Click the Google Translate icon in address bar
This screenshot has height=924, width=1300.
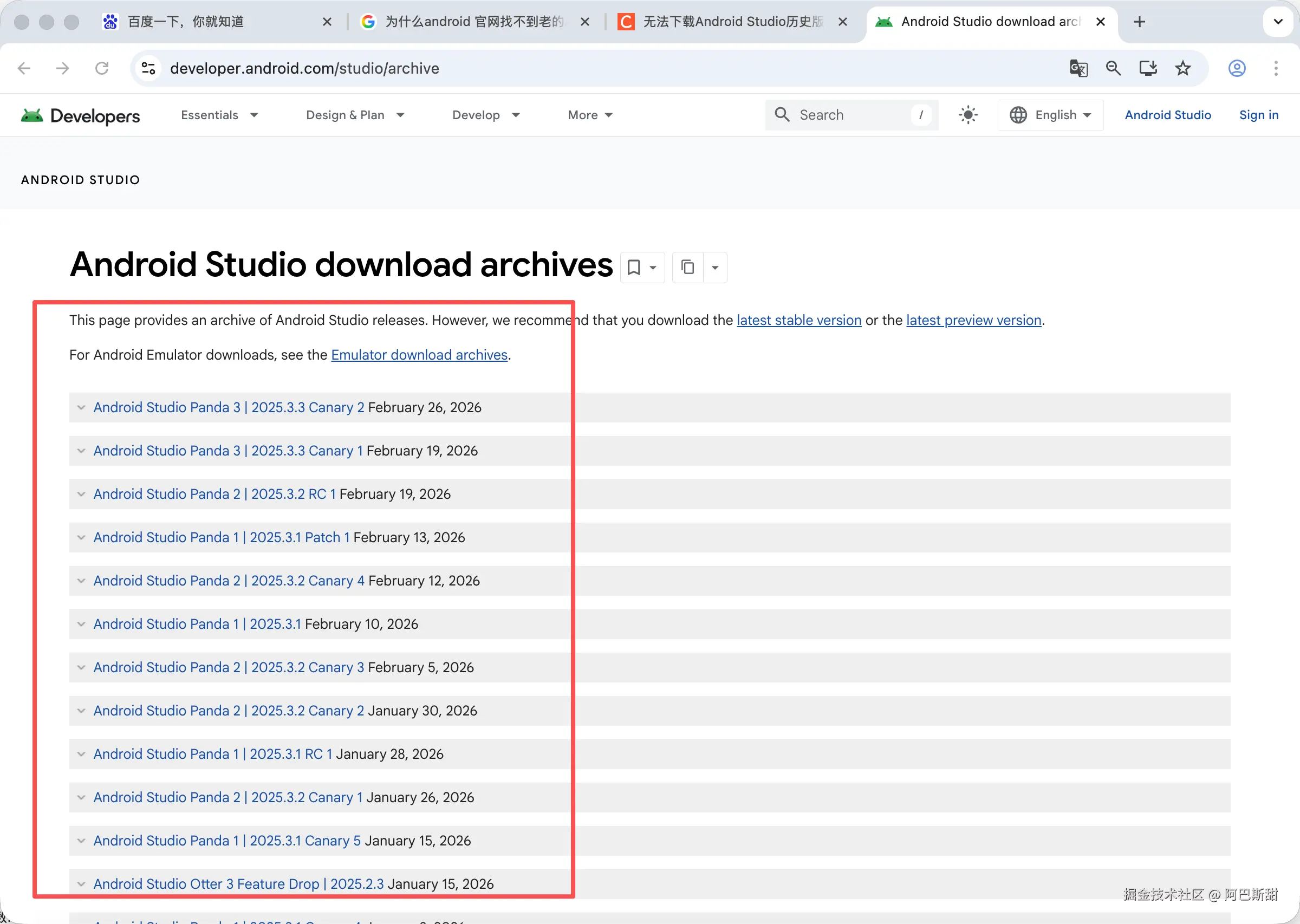pos(1078,68)
